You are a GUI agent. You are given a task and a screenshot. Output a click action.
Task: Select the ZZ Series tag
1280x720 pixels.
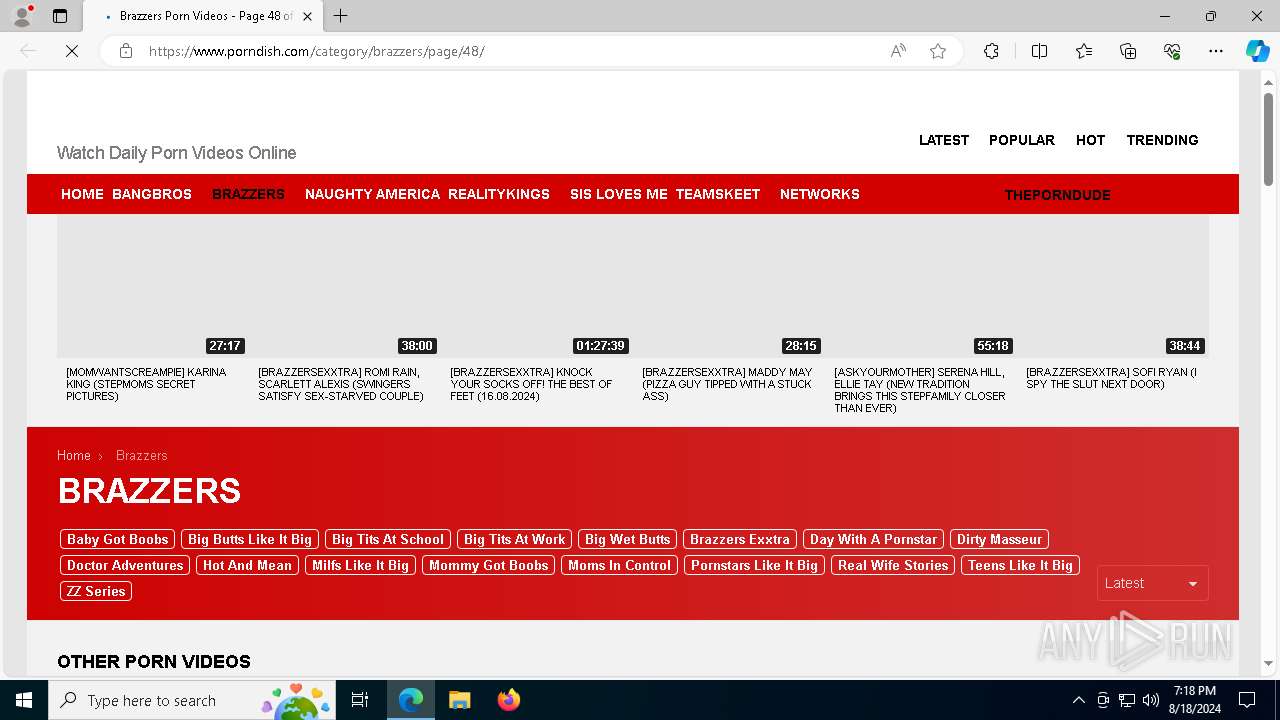click(96, 591)
